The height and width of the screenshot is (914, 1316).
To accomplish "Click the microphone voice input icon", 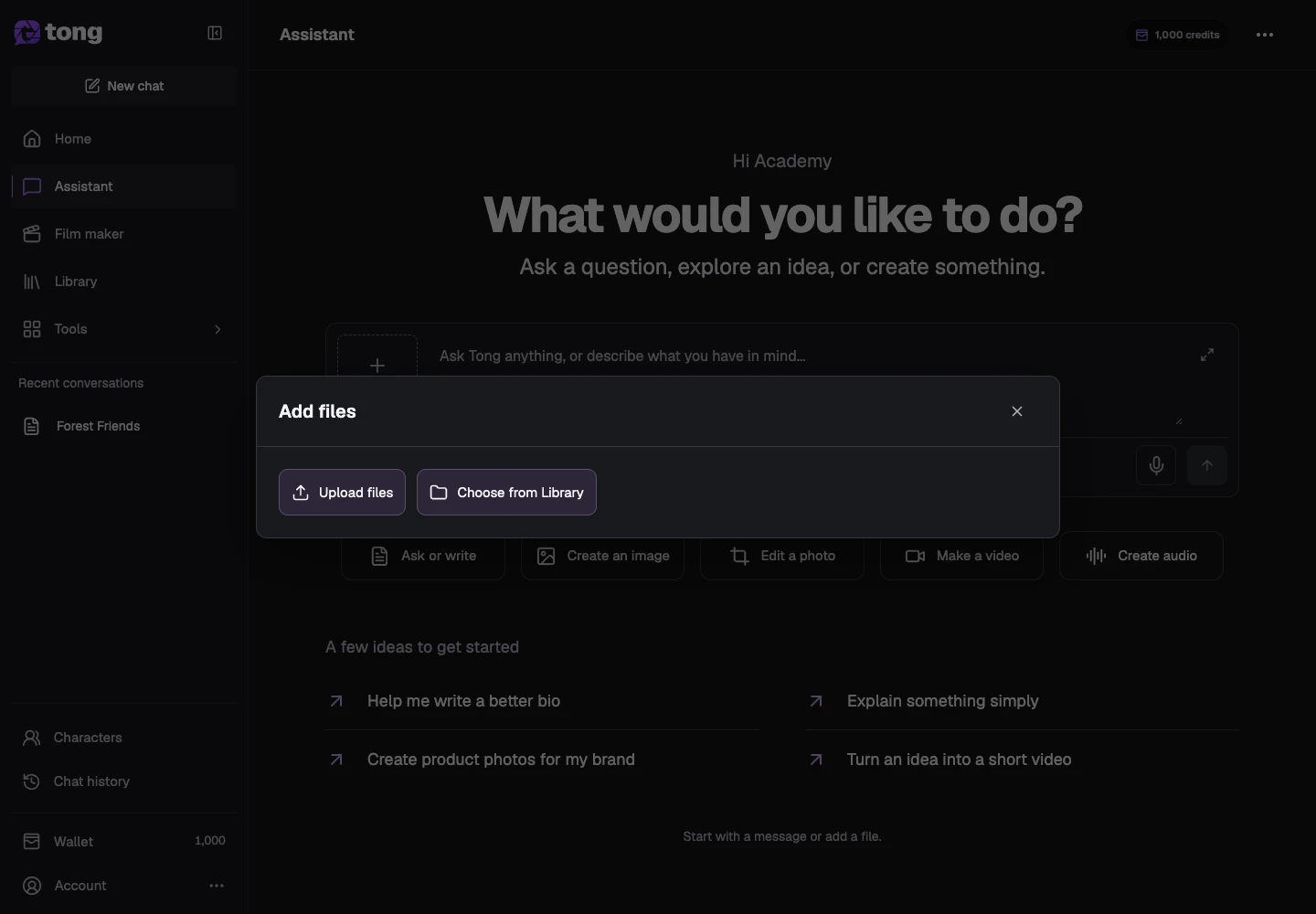I will coord(1156,465).
